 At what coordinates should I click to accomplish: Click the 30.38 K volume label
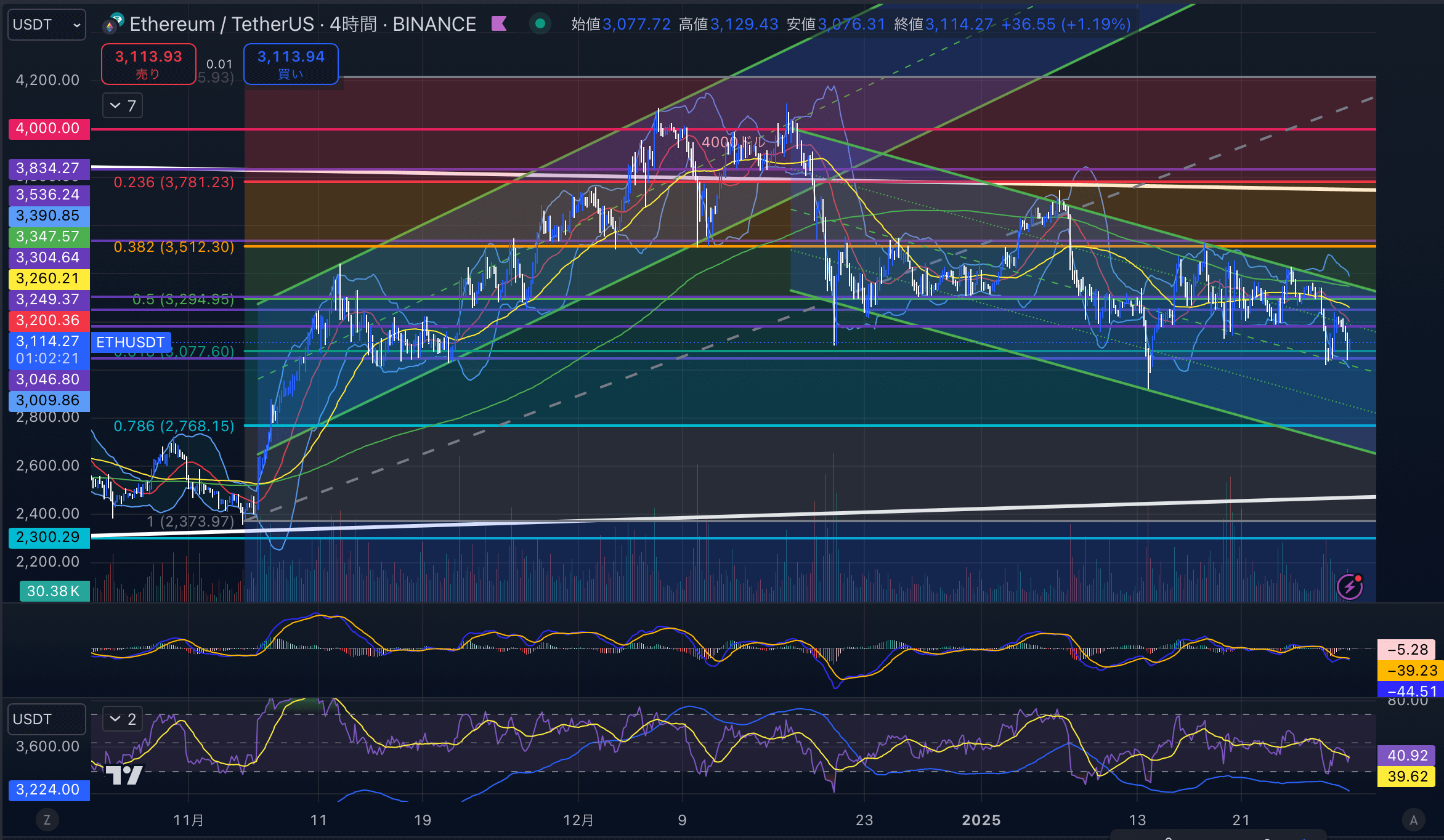pos(54,591)
